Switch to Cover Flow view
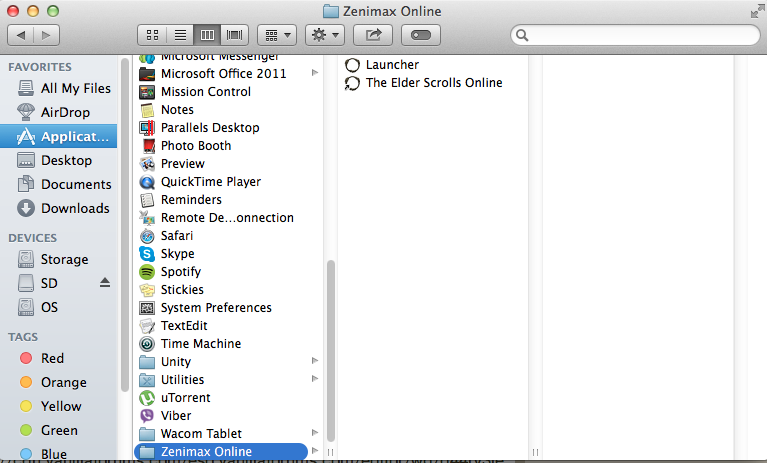 click(x=235, y=35)
